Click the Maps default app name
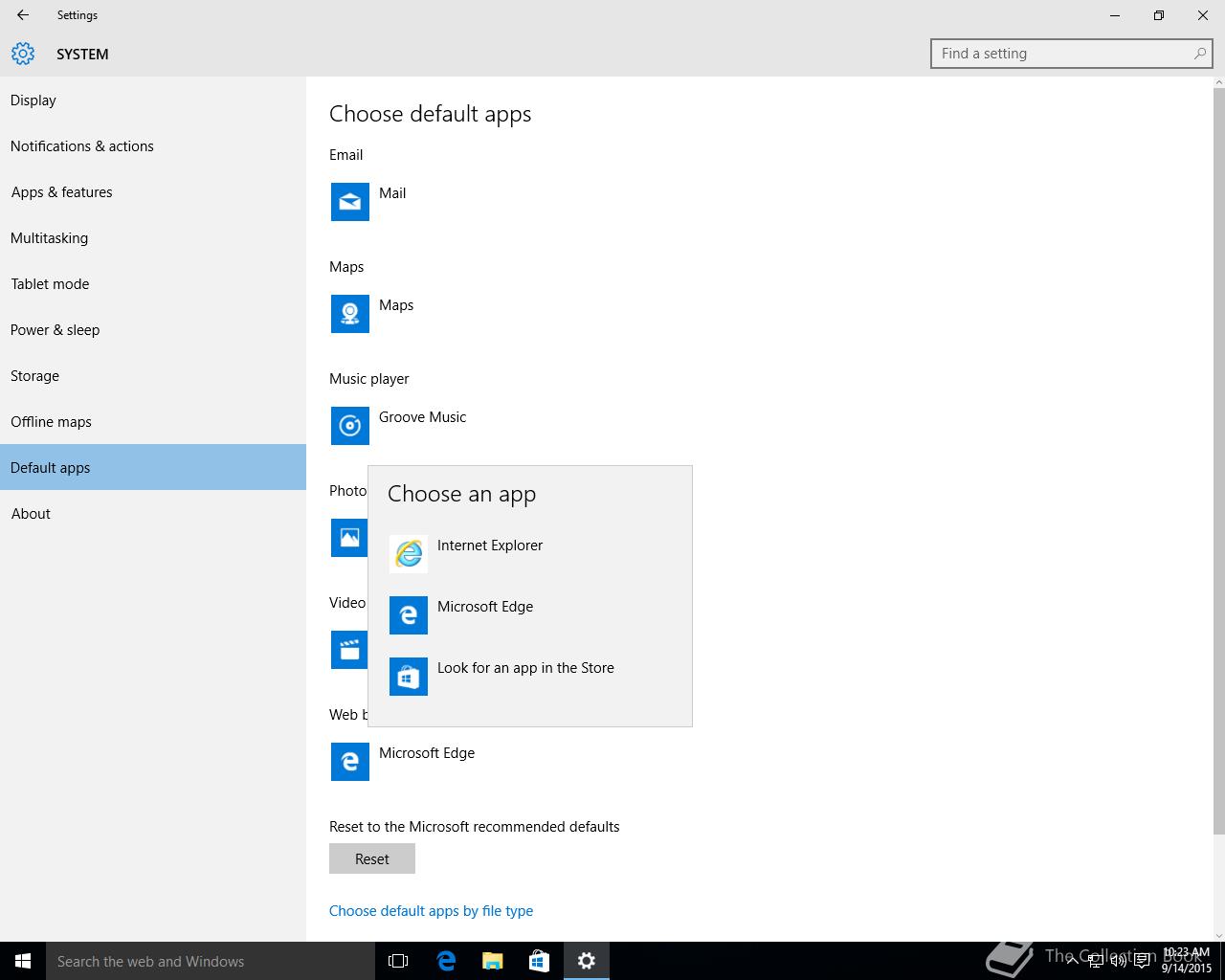The height and width of the screenshot is (980, 1225). 396,305
